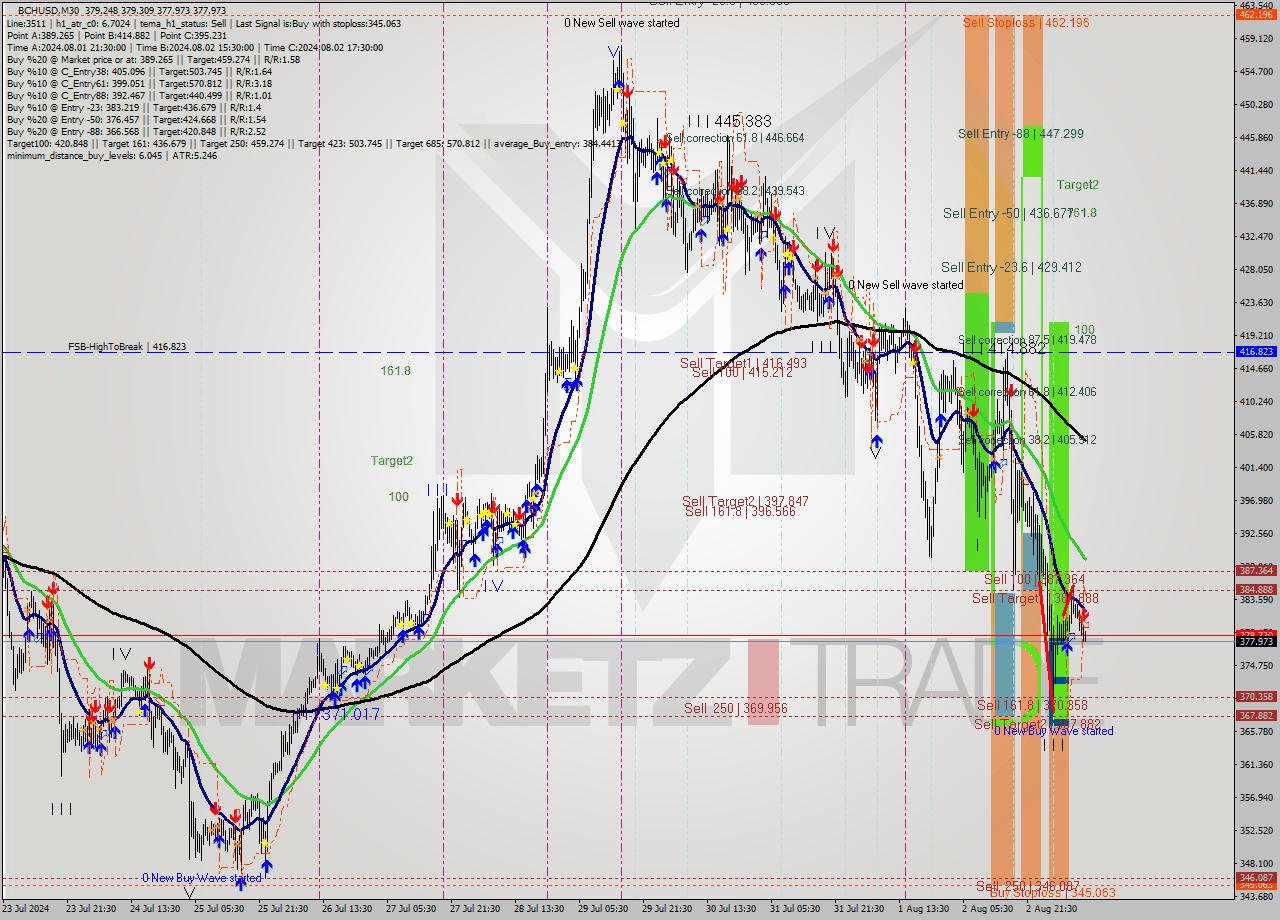The width and height of the screenshot is (1280, 920).
Task: Click the Sell 100 | 415.212 label
Action: [742, 372]
